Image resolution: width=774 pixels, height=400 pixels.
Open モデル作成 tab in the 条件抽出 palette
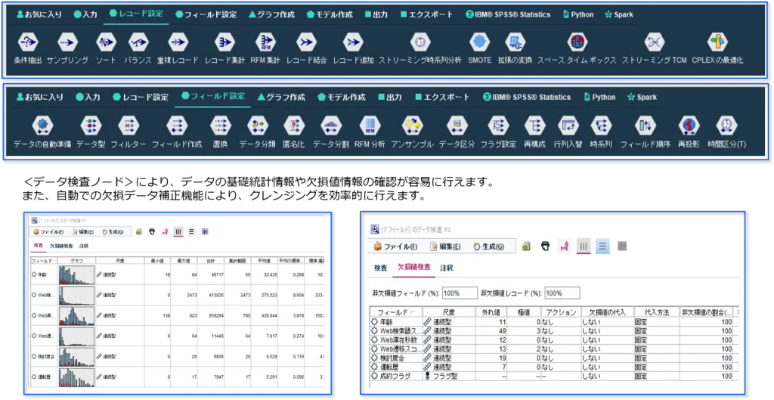[x=330, y=15]
